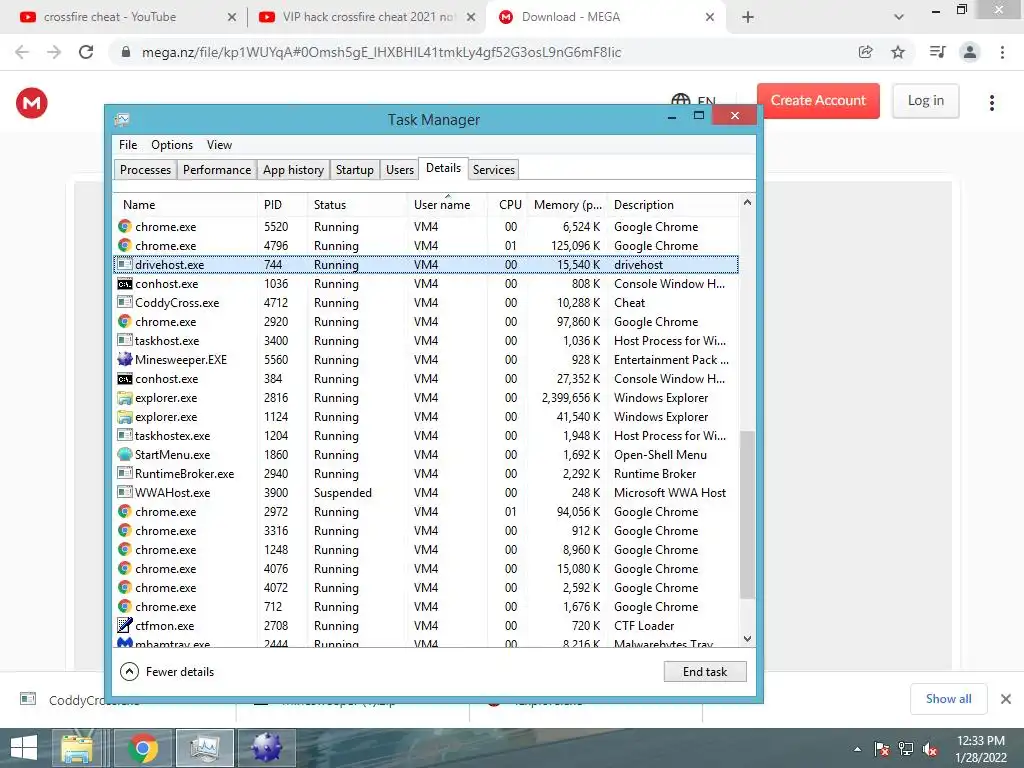Sort by the Status column header
The height and width of the screenshot is (768, 1024).
coord(357,204)
